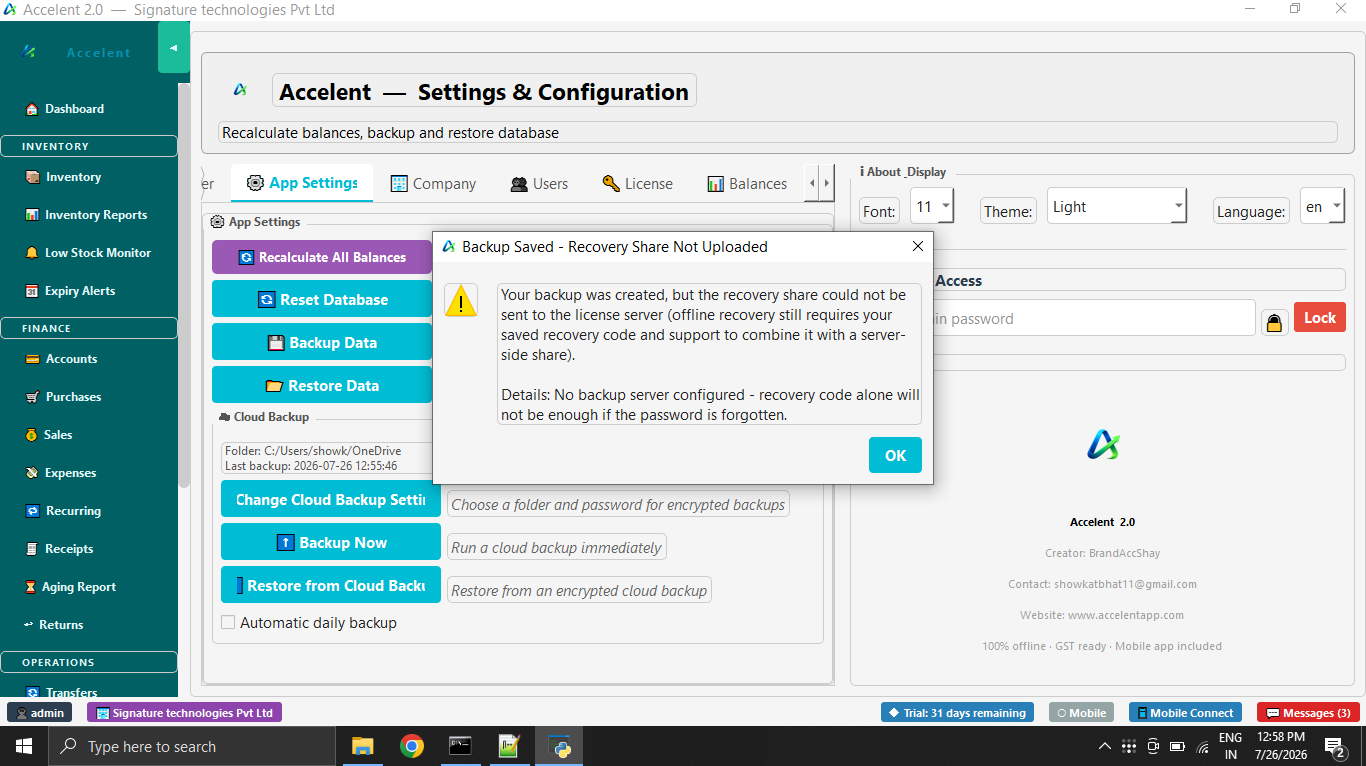Open the Theme dropdown showing Light
This screenshot has width=1366, height=766.
click(x=1117, y=207)
